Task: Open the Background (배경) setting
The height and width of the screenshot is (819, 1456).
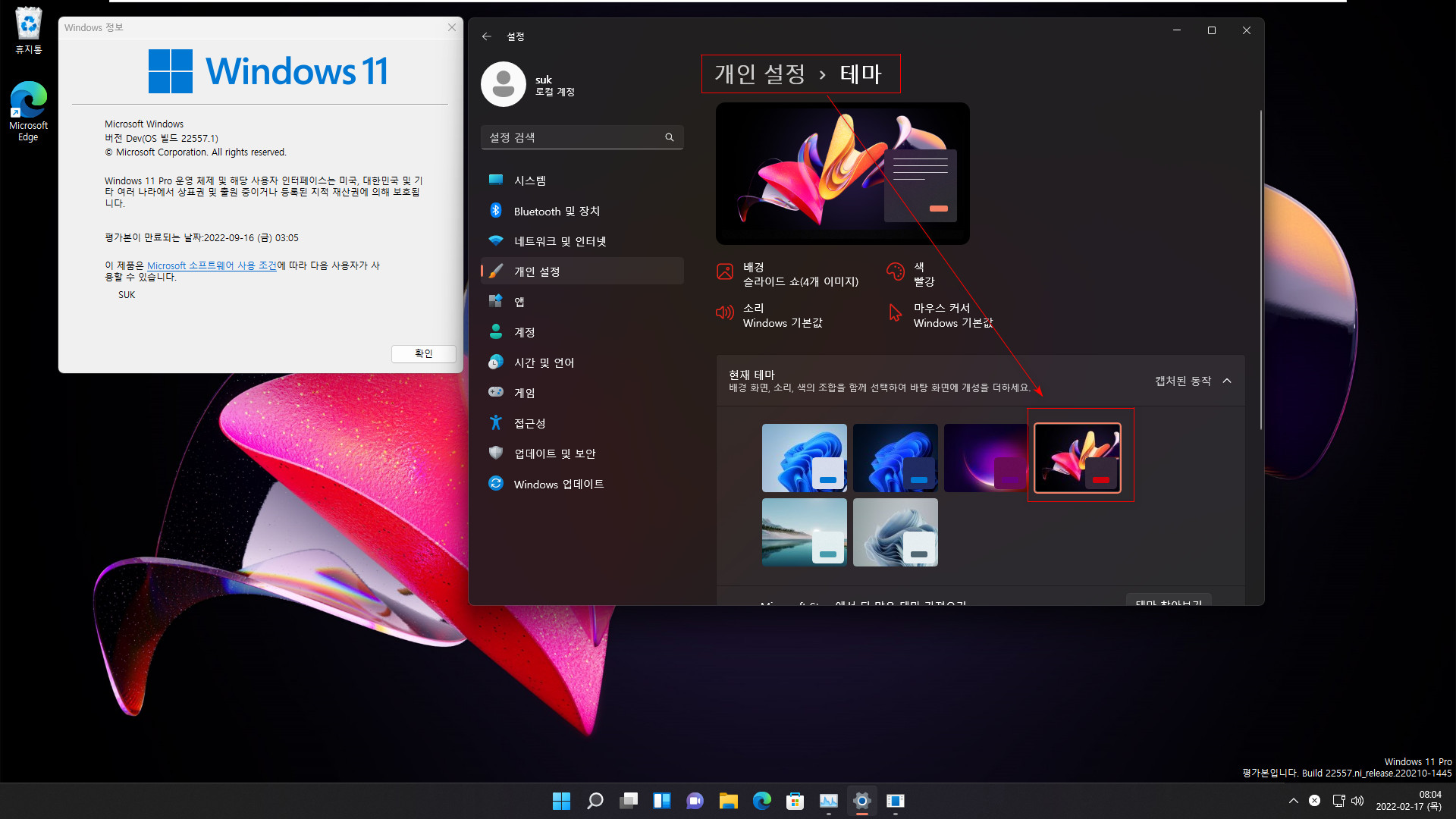Action: coord(789,275)
